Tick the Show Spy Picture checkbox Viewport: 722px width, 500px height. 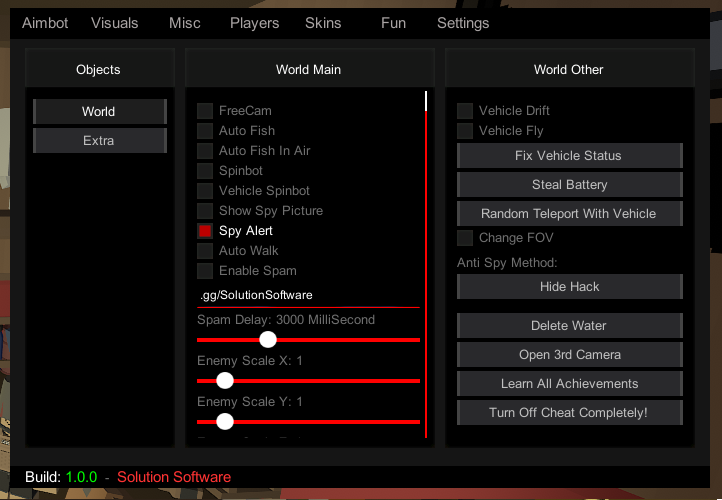point(205,211)
